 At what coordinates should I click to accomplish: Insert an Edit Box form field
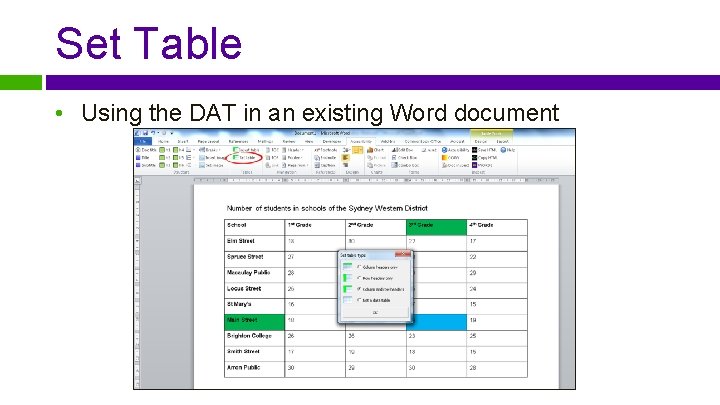pyautogui.click(x=402, y=150)
